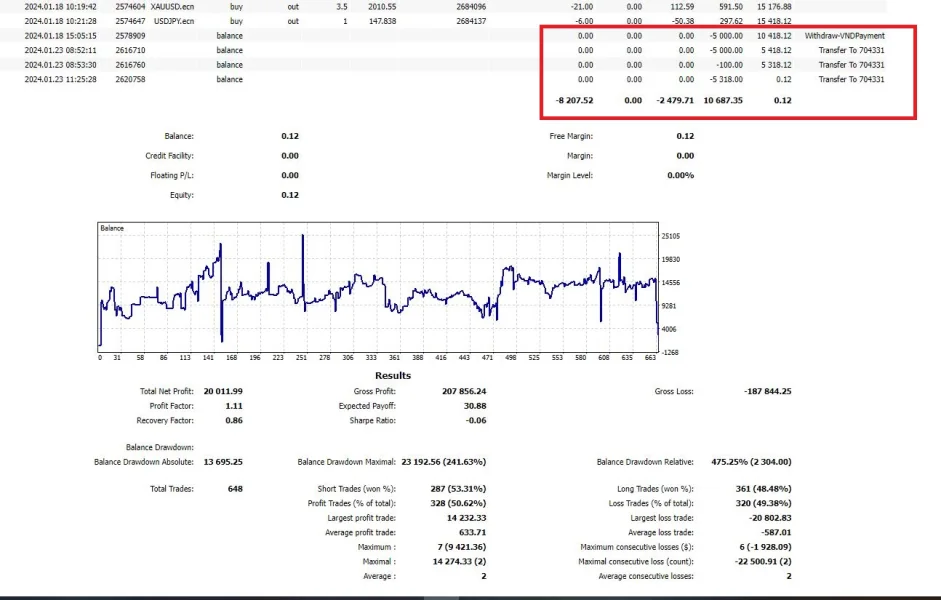Click the 2024.01.23 11:25:28 timestamp
Image resolution: width=941 pixels, height=600 pixels.
[x=60, y=79]
